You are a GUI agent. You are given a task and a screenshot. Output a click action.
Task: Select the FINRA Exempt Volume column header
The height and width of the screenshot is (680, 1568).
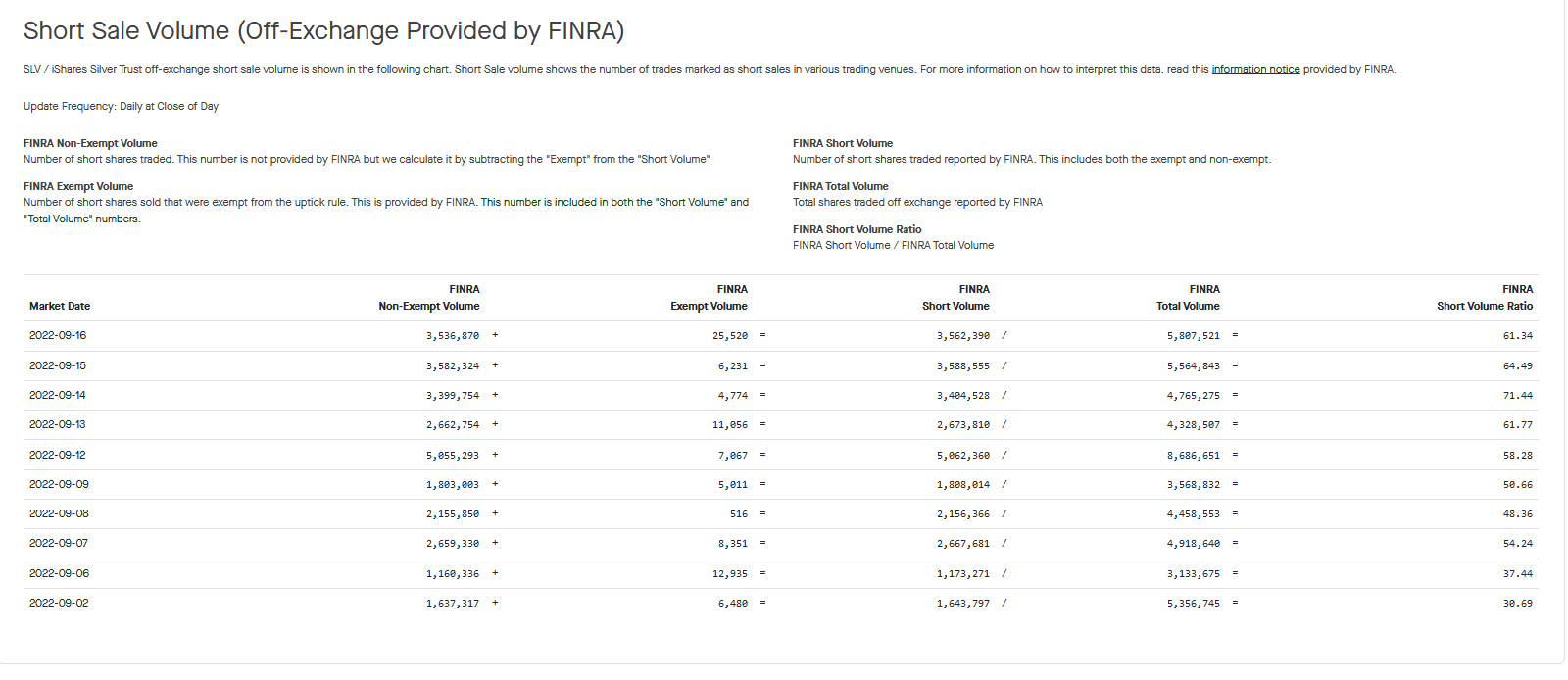coord(709,298)
